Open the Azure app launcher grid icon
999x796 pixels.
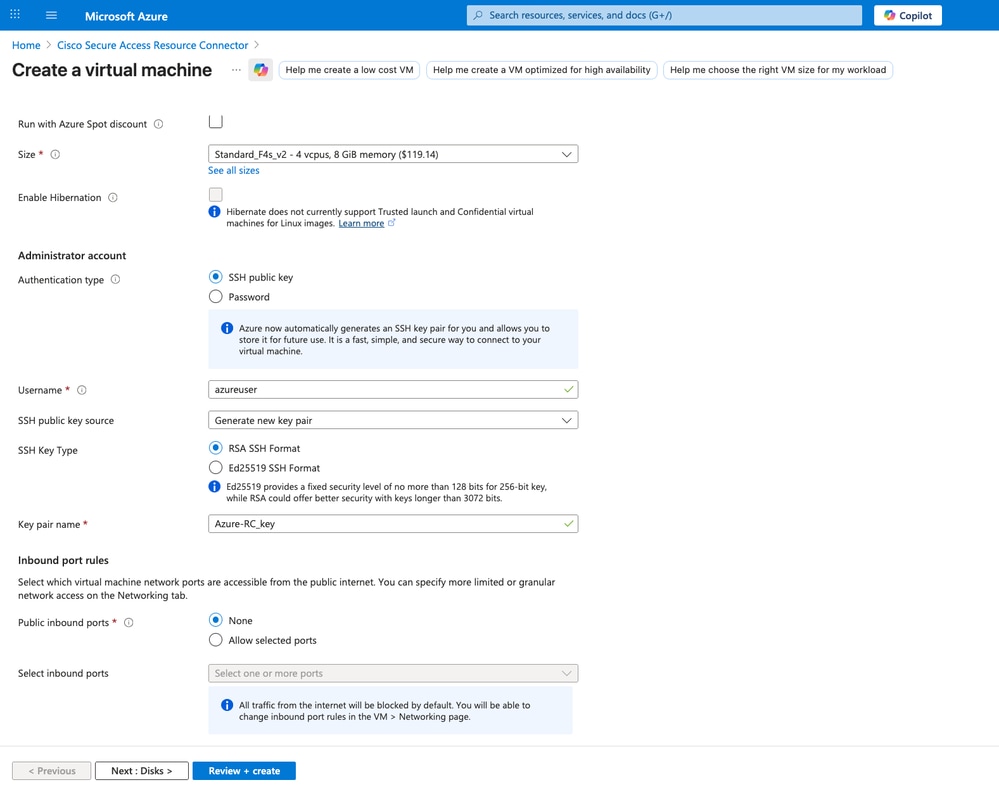click(x=14, y=15)
